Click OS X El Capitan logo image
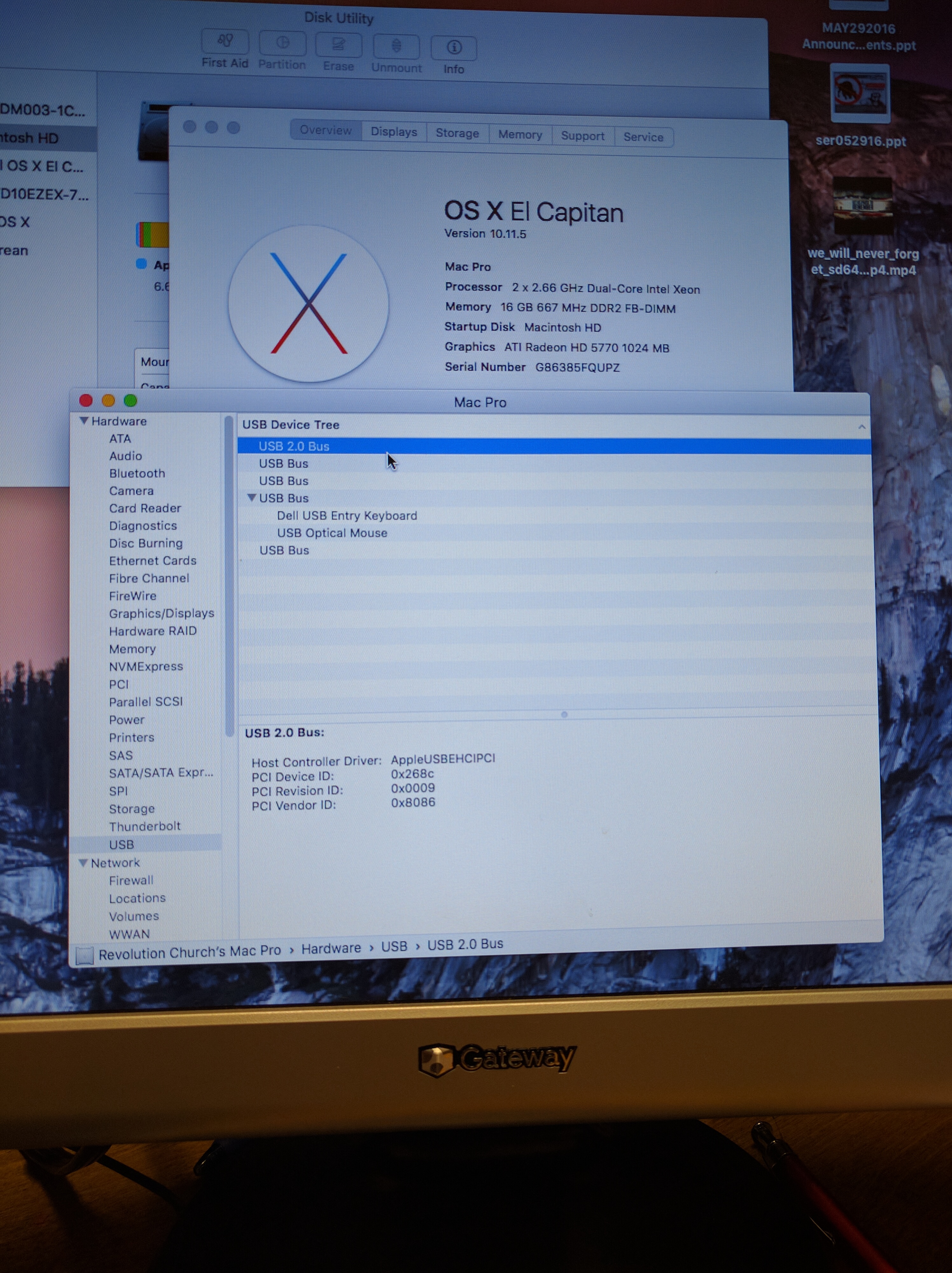The height and width of the screenshot is (1273, 952). (308, 303)
